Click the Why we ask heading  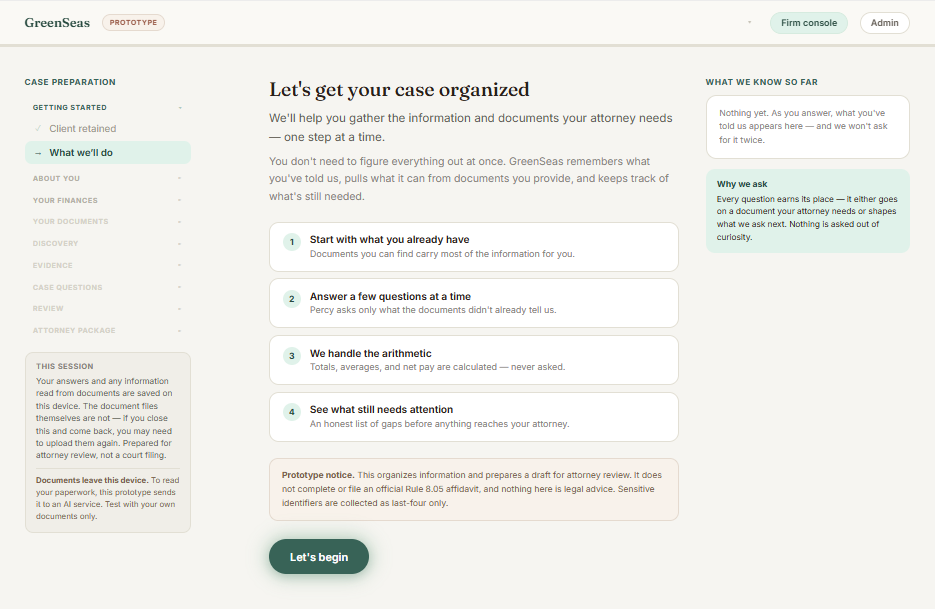(x=742, y=184)
